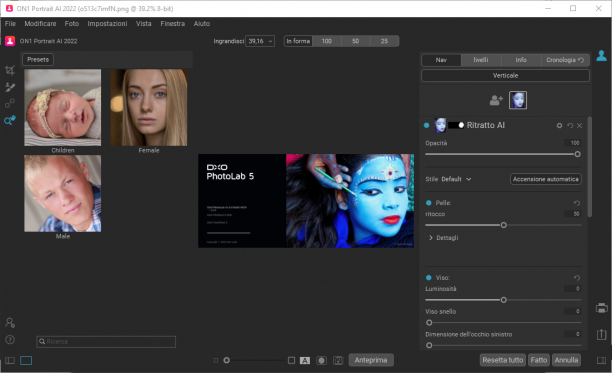Toggle the right panel icon at bottom right

click(601, 360)
